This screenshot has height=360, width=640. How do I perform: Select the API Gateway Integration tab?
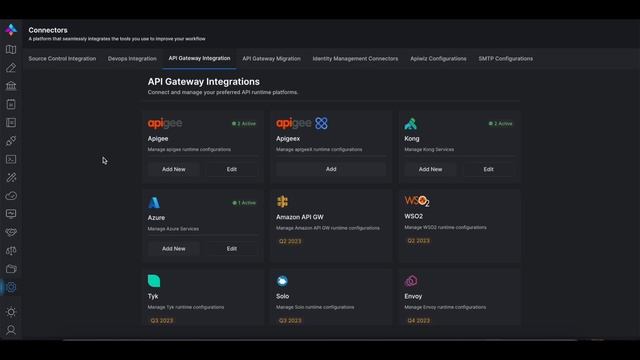pyautogui.click(x=199, y=58)
